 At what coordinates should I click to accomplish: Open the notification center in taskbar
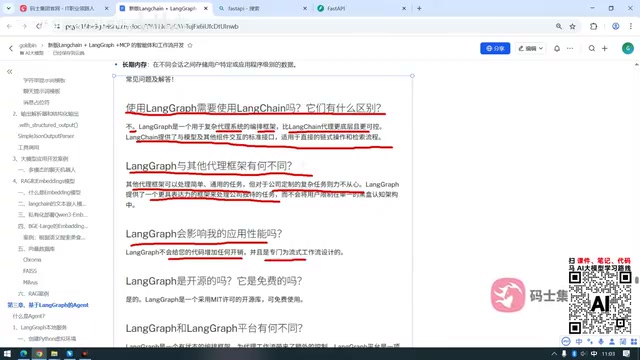(627, 353)
